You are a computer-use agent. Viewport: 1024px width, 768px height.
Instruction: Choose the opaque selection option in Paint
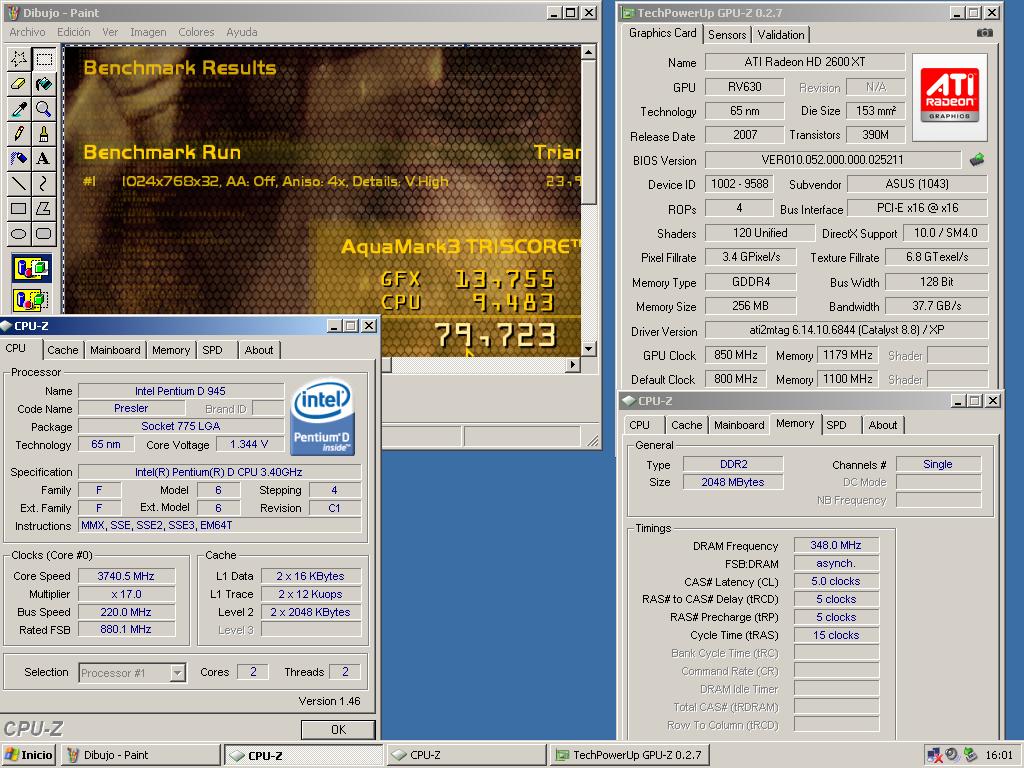coord(31,268)
